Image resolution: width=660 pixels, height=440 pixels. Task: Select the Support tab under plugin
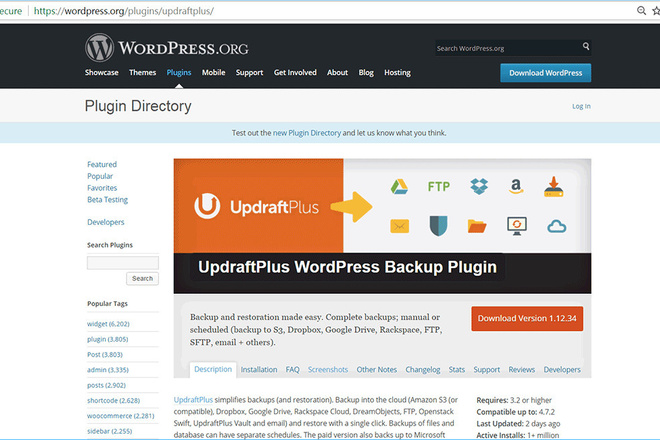[487, 370]
